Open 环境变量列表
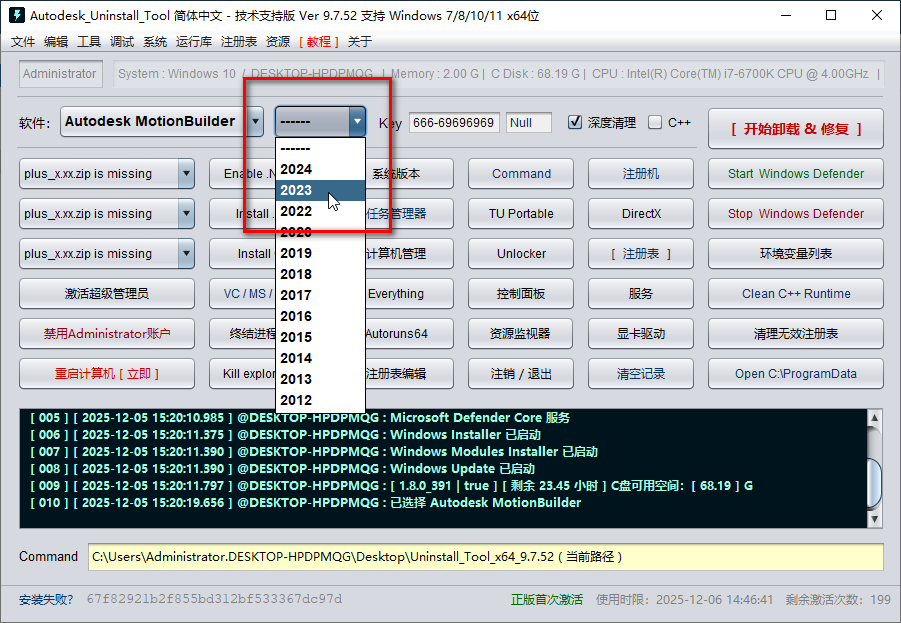 point(796,253)
